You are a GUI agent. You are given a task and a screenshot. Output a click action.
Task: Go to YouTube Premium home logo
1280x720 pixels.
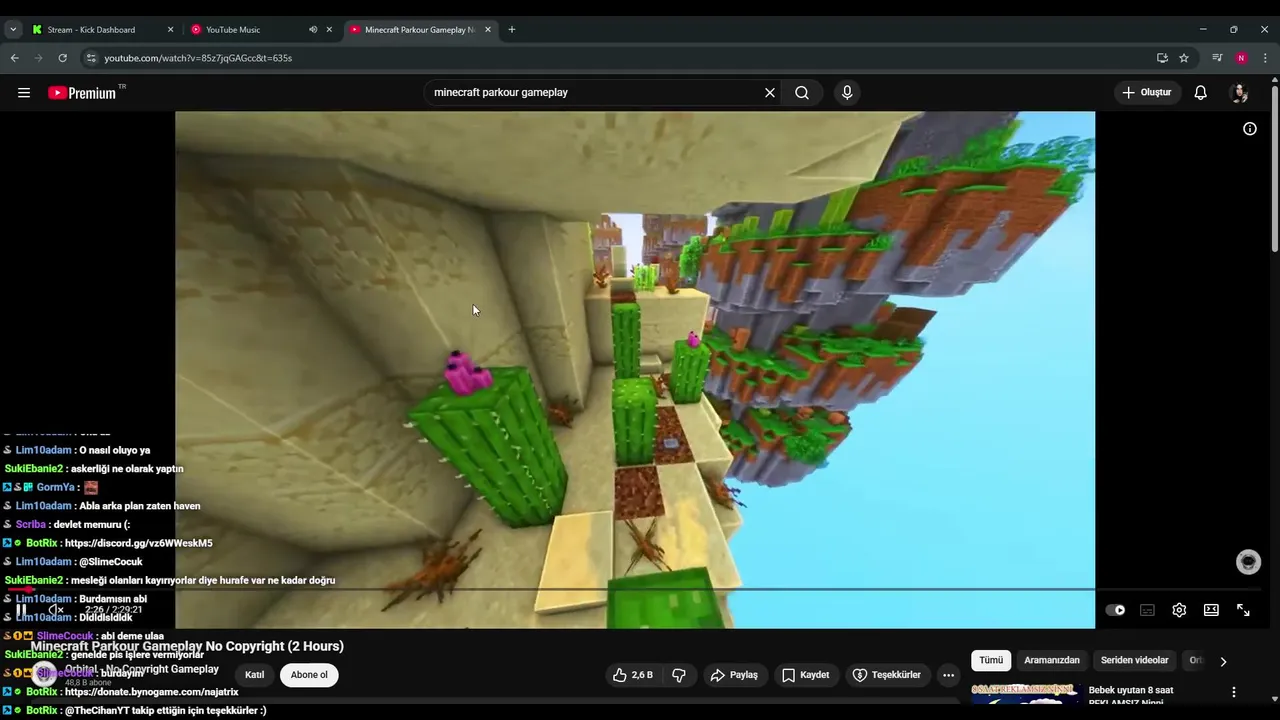pos(82,93)
